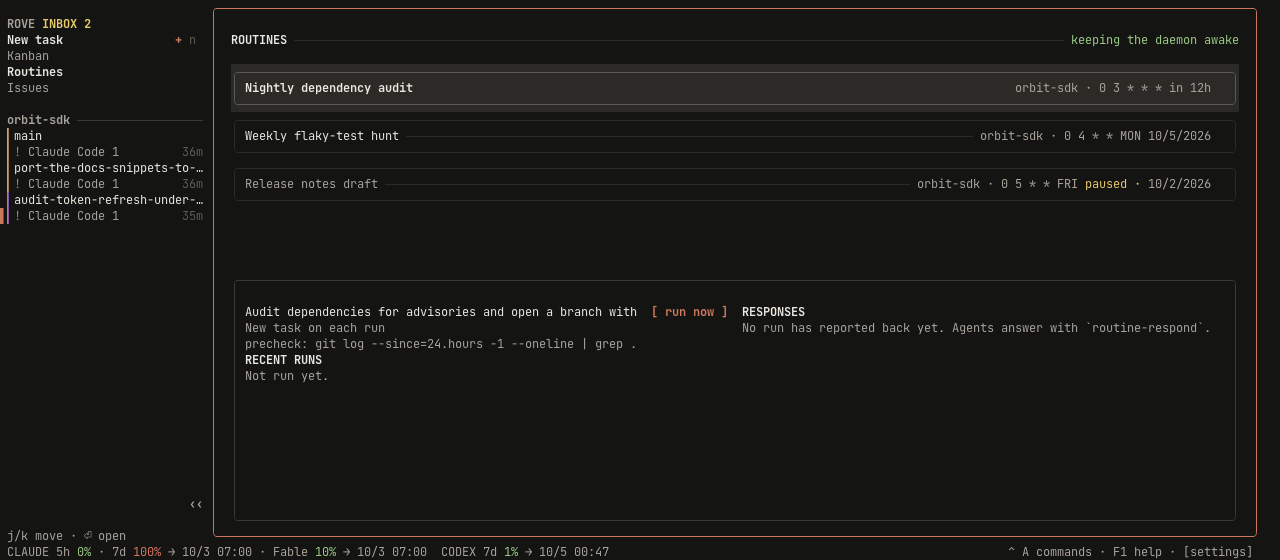Click 'New task on each run' text
The image size is (1280, 560).
tap(315, 328)
